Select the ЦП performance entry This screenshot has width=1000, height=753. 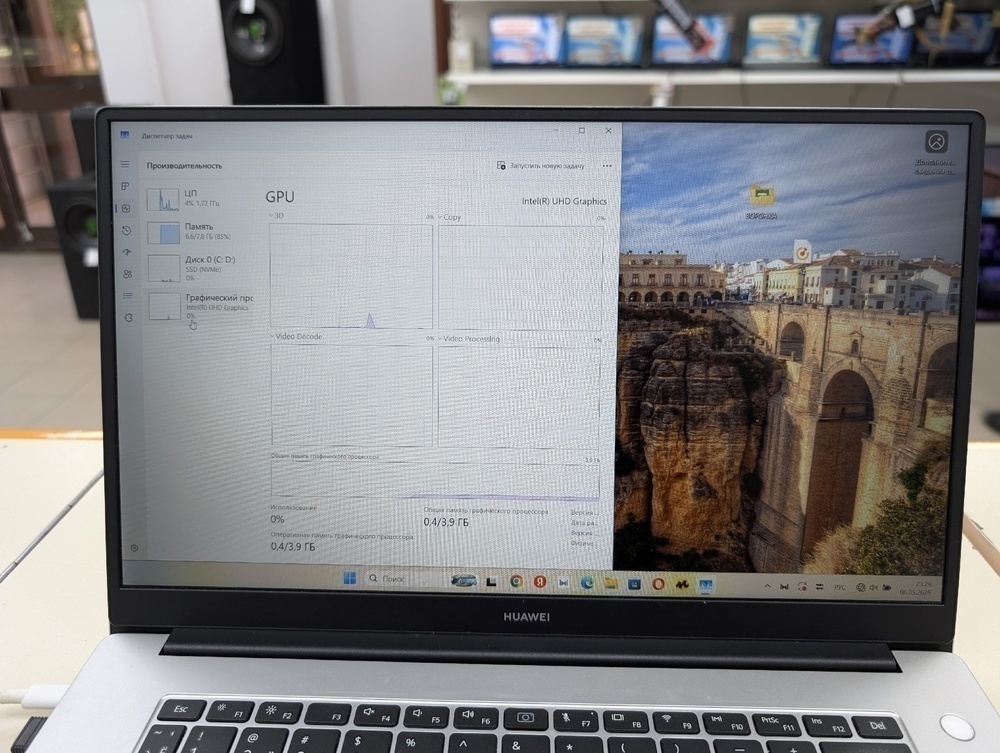click(199, 199)
